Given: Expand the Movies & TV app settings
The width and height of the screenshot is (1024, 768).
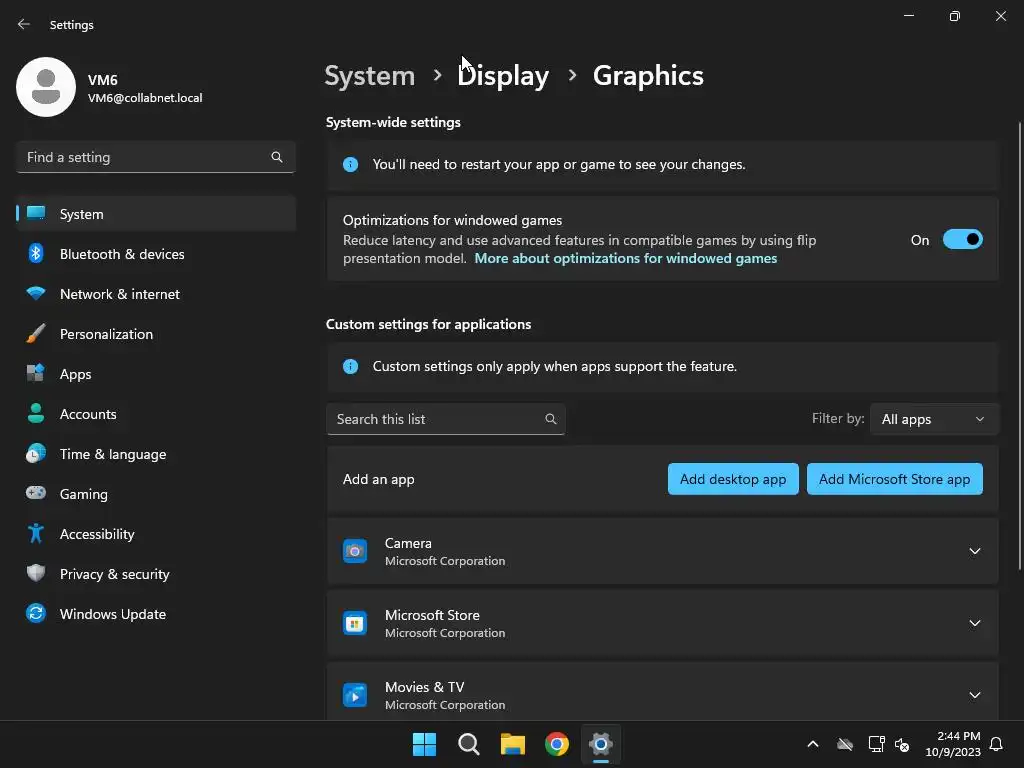Looking at the screenshot, I should (x=974, y=695).
